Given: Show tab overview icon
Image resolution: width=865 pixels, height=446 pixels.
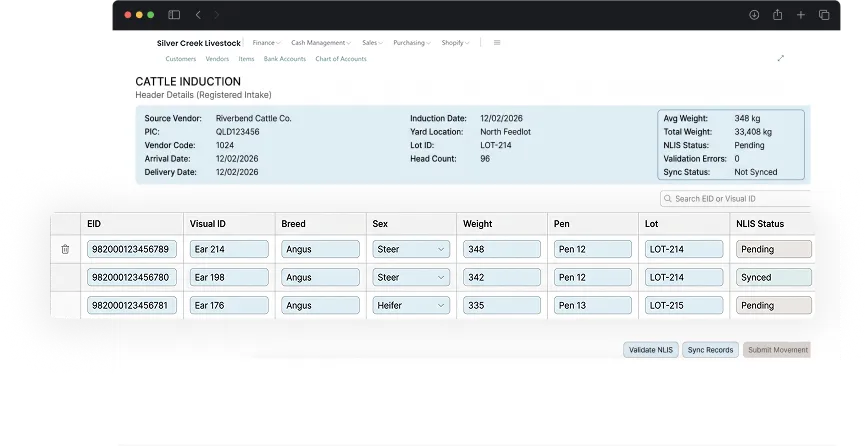Looking at the screenshot, I should click(824, 15).
